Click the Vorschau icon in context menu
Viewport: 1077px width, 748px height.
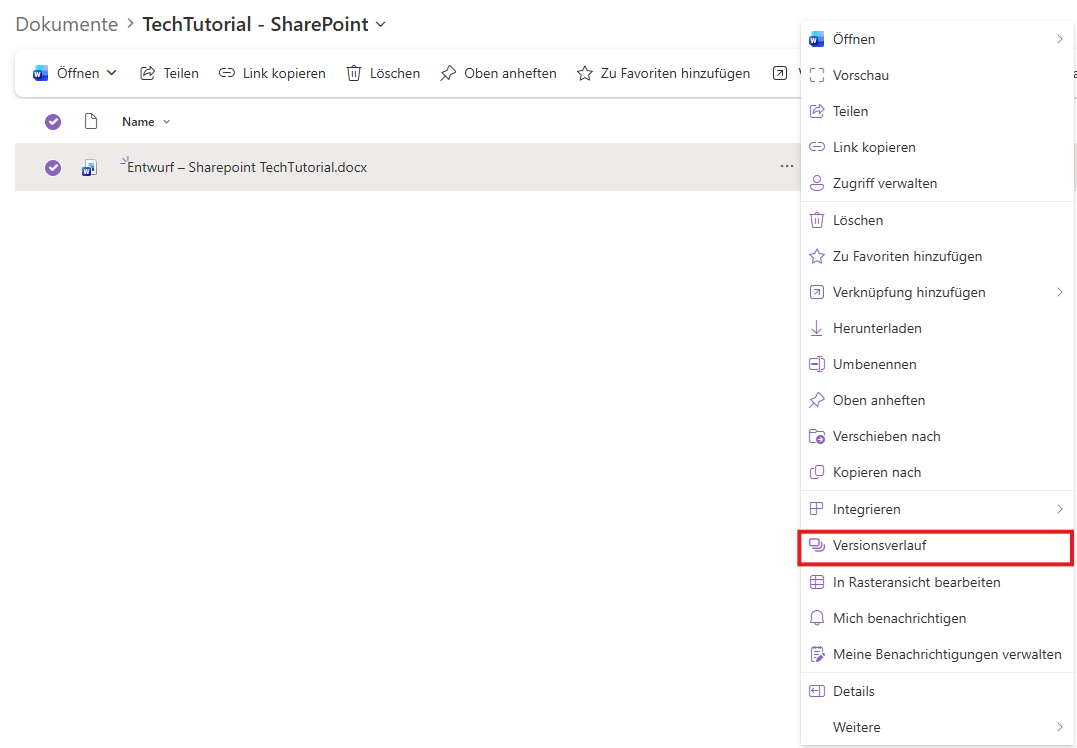(817, 76)
